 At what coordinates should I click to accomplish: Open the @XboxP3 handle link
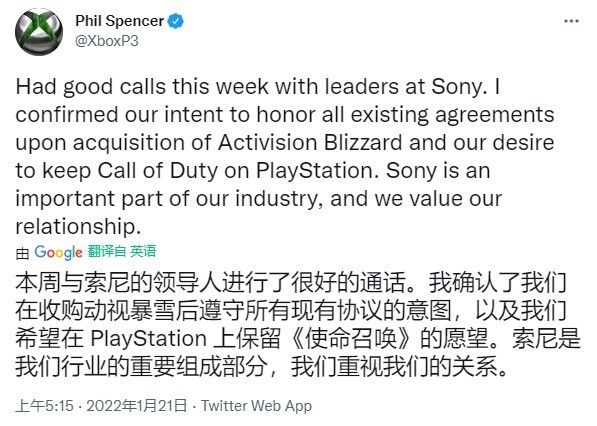pyautogui.click(x=107, y=41)
